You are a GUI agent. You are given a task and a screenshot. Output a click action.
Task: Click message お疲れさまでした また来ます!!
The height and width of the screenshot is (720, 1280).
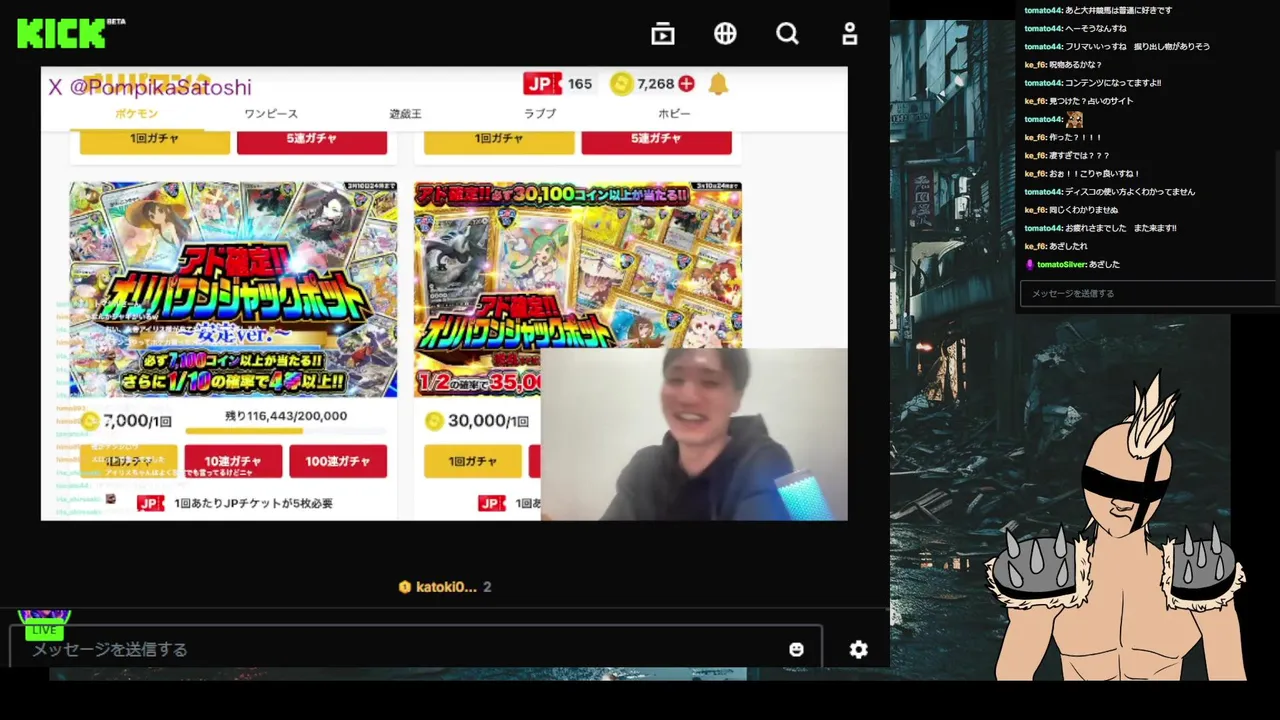pos(1121,228)
